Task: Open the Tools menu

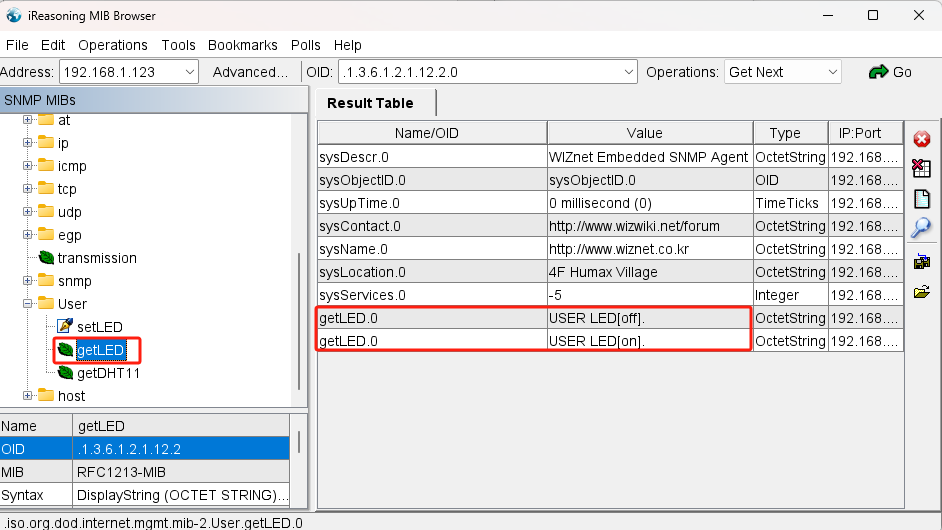Action: click(178, 45)
